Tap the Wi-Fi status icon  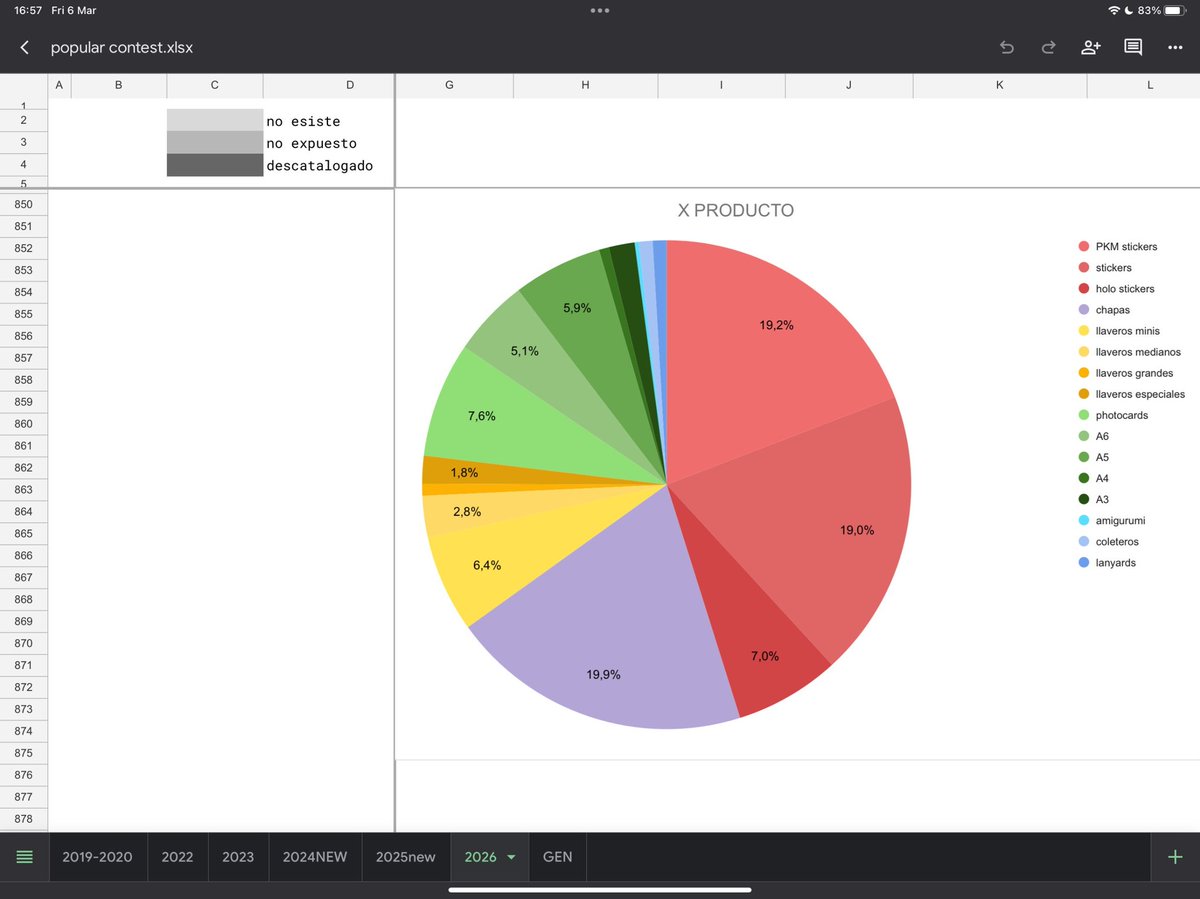[x=1114, y=10]
